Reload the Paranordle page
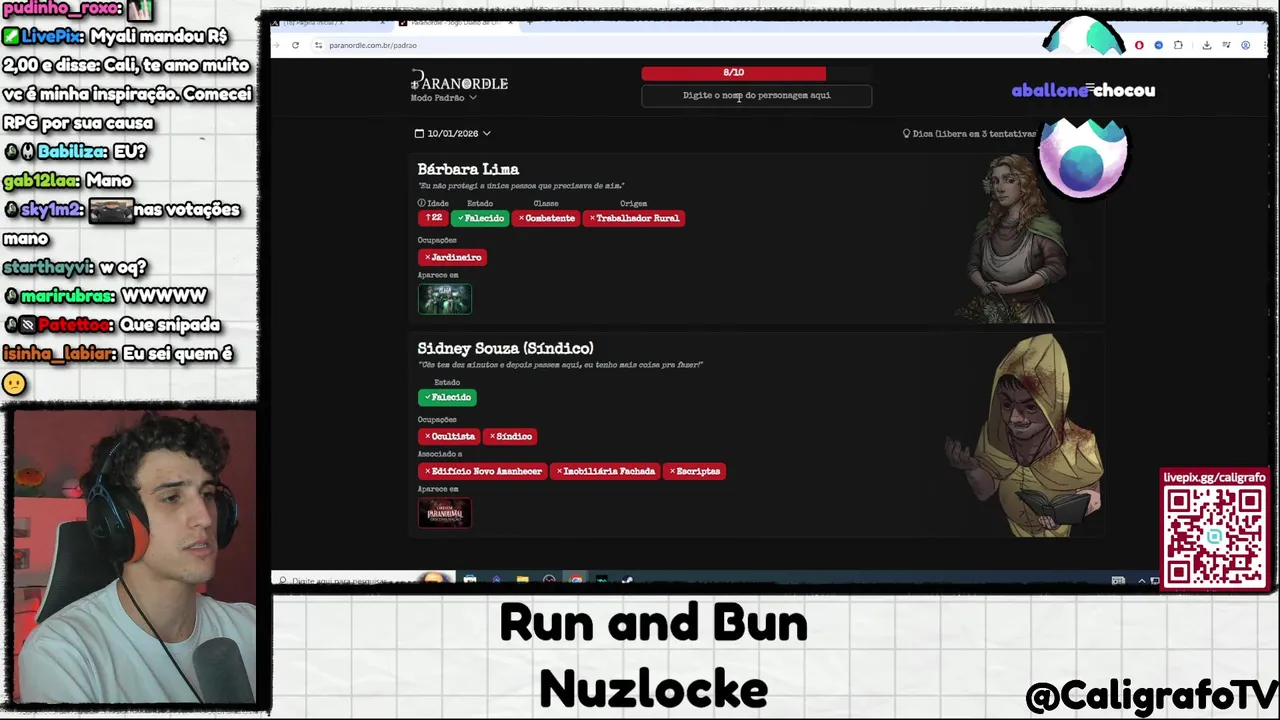 [x=295, y=45]
